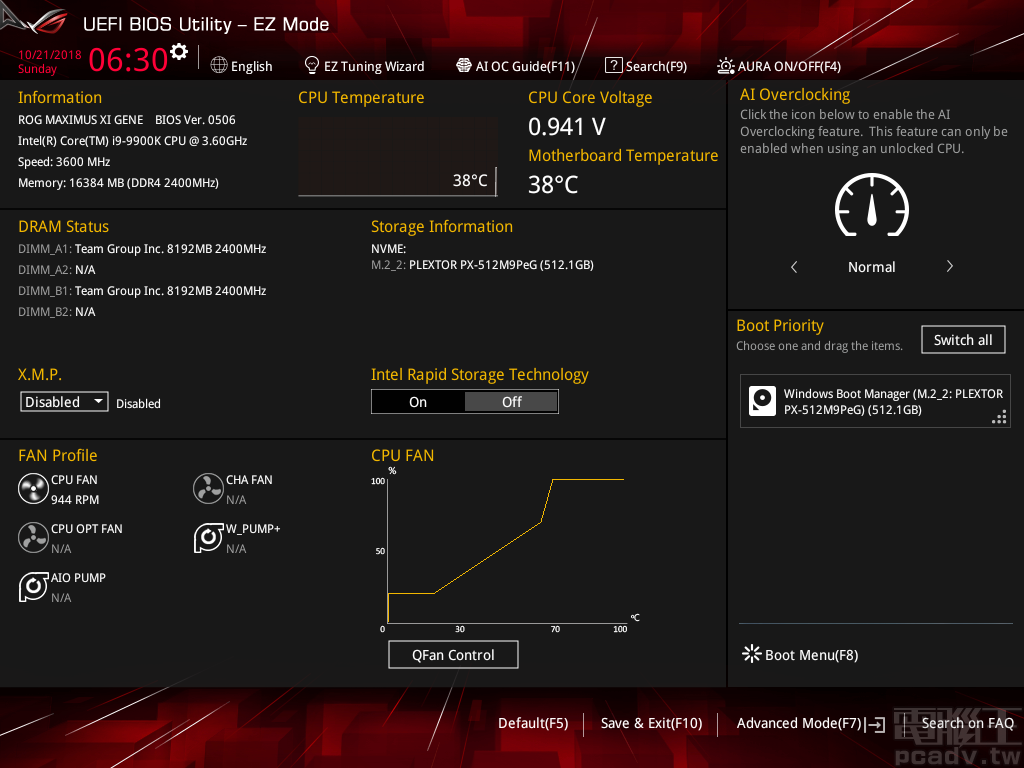Open date and time settings gear
Image resolution: width=1024 pixels, height=768 pixels.
pos(179,52)
